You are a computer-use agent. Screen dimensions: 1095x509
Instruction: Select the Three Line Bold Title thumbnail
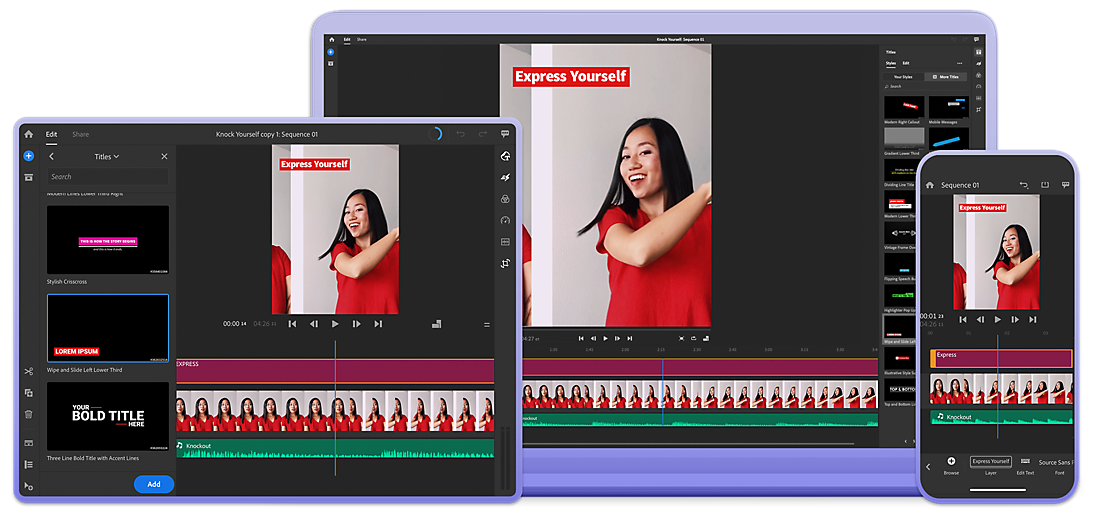[108, 416]
